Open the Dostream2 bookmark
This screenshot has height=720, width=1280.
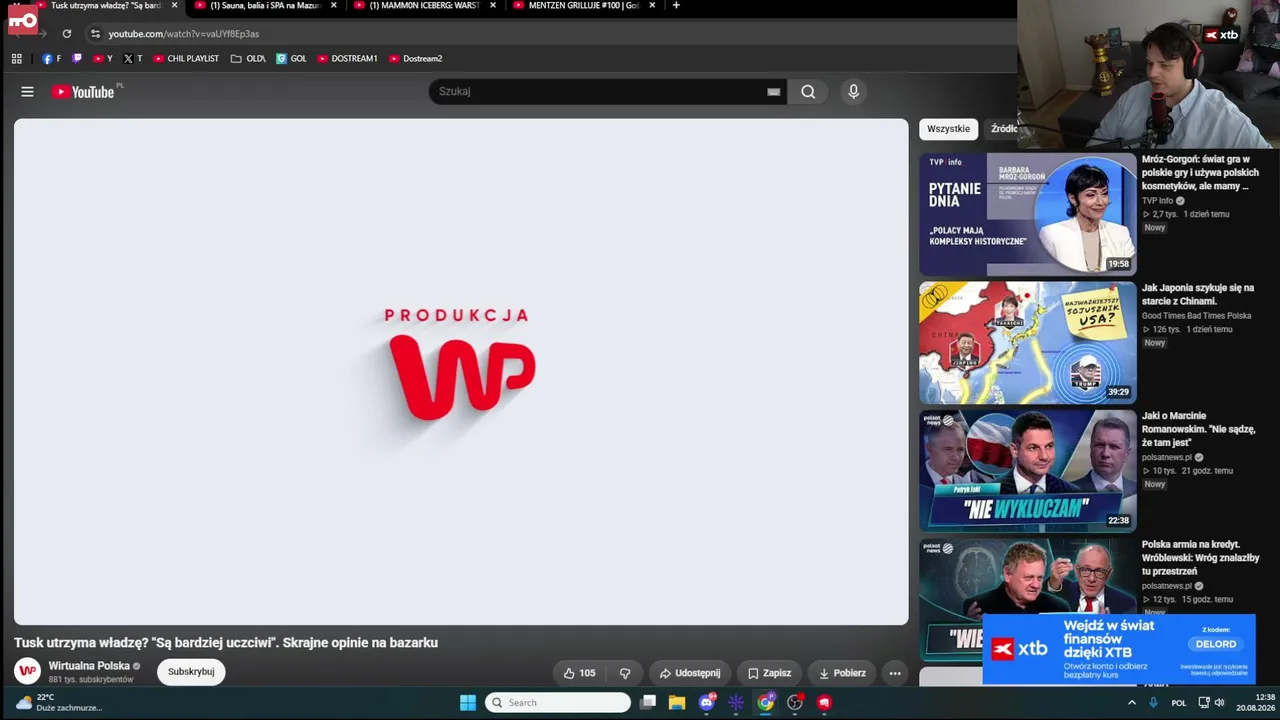pyautogui.click(x=415, y=59)
